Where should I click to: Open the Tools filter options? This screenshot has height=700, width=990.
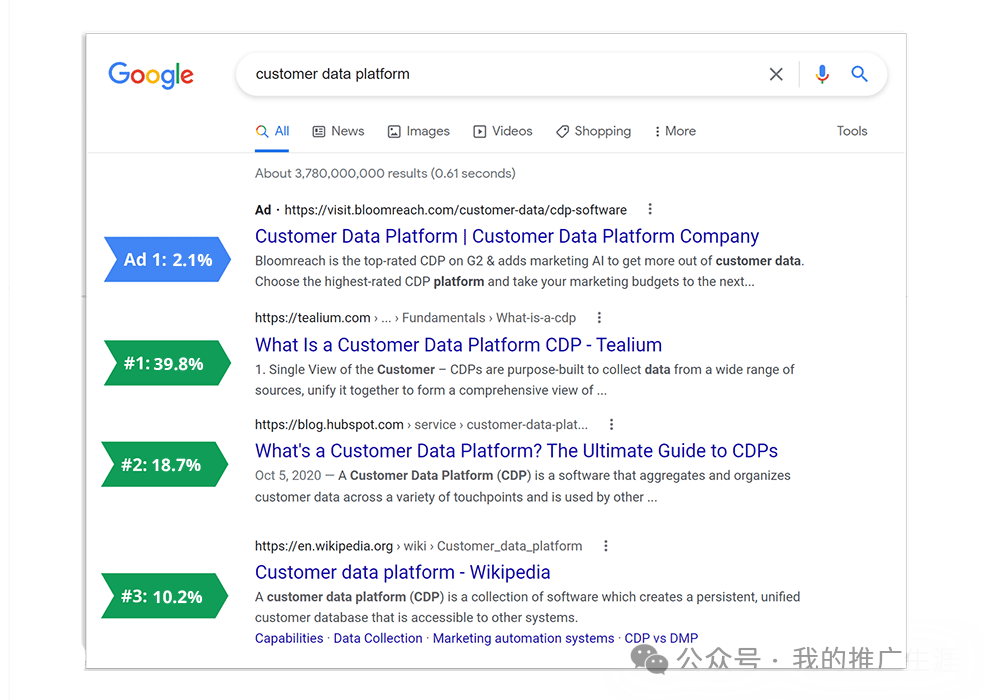pyautogui.click(x=852, y=131)
